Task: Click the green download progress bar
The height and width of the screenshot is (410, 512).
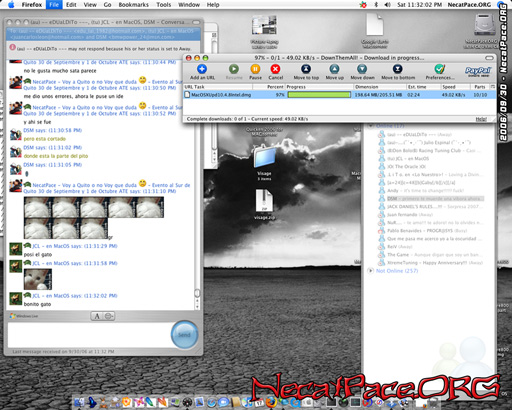Action: (x=319, y=95)
